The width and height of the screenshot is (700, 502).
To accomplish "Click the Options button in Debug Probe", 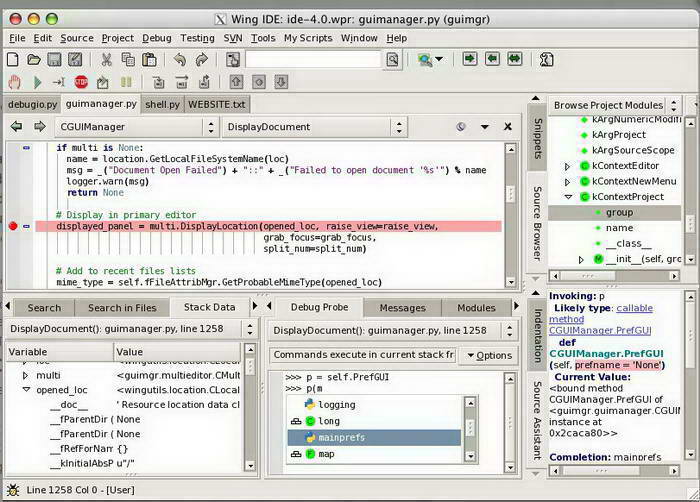I will click(490, 355).
